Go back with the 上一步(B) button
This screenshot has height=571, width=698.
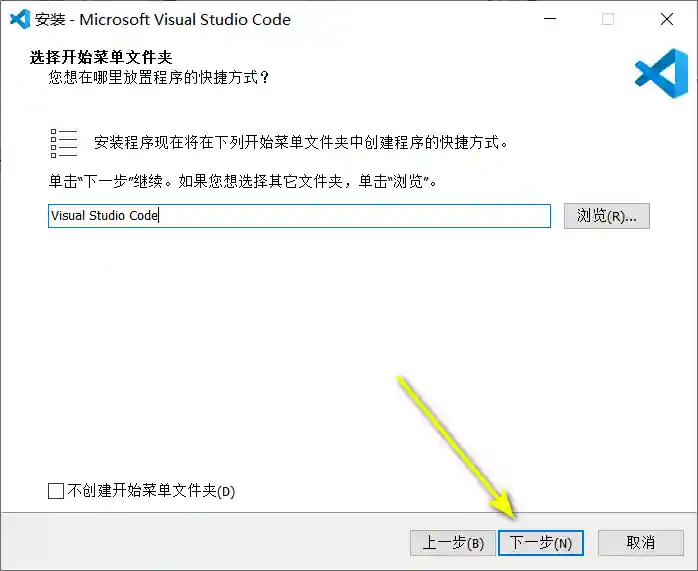tap(453, 543)
